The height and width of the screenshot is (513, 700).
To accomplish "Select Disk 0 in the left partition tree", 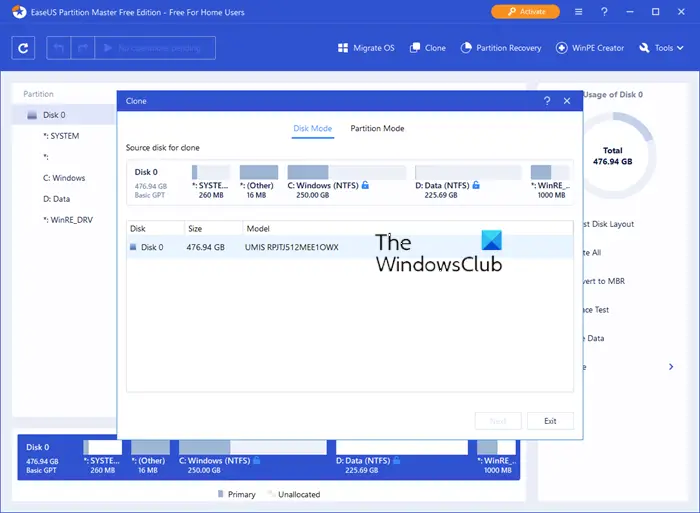I will coord(63,115).
